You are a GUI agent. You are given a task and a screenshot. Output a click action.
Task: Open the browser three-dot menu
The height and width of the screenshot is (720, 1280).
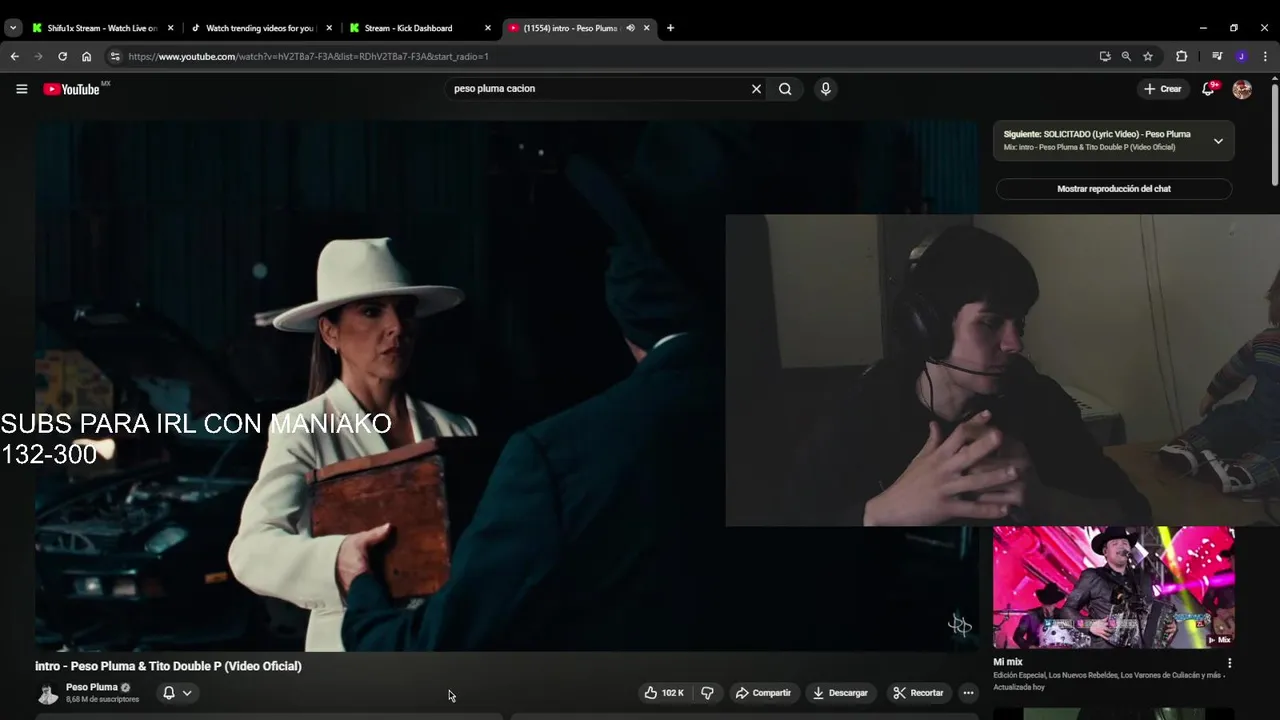[1265, 57]
